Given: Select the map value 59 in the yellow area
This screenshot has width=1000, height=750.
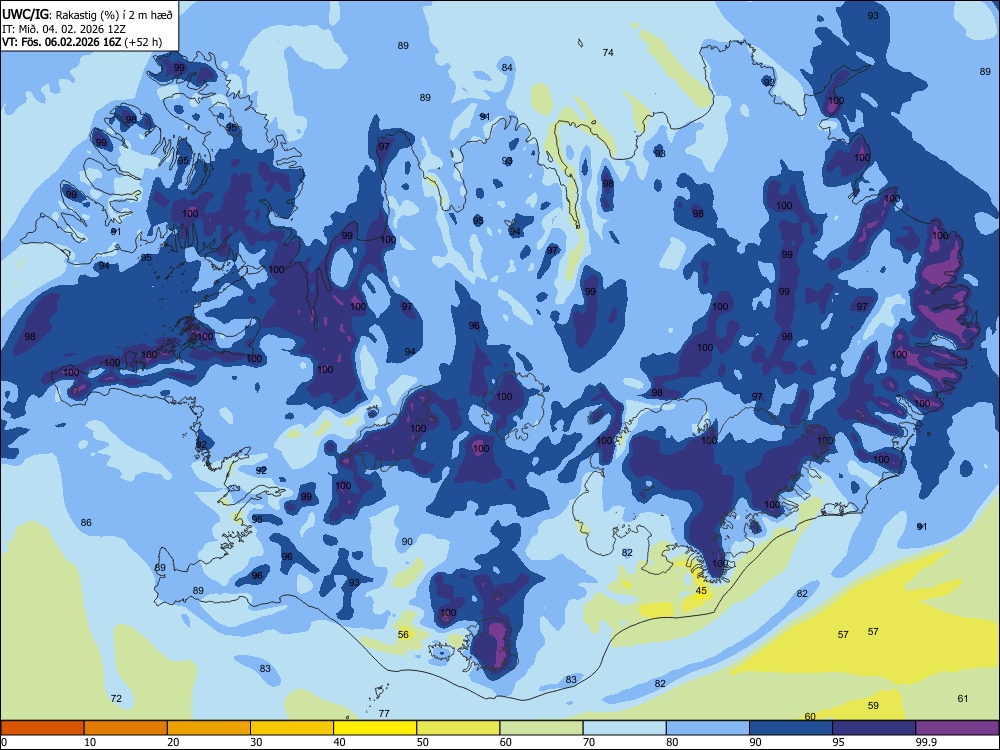Looking at the screenshot, I should pyautogui.click(x=873, y=705).
